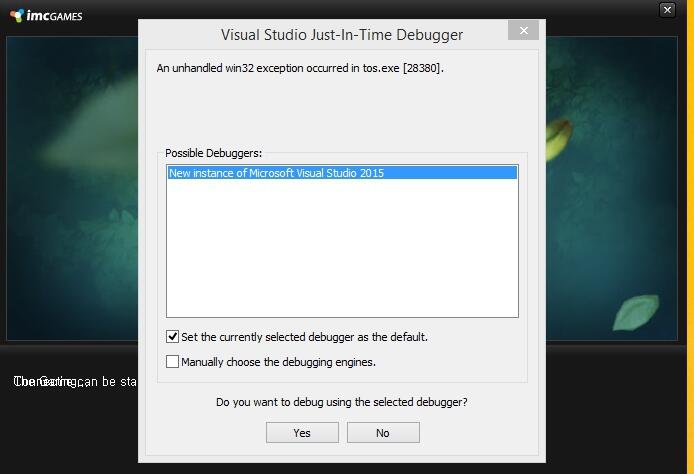The height and width of the screenshot is (474, 694).
Task: Select 'New instance of Microsoft Visual Studio 2015'
Action: pyautogui.click(x=342, y=173)
